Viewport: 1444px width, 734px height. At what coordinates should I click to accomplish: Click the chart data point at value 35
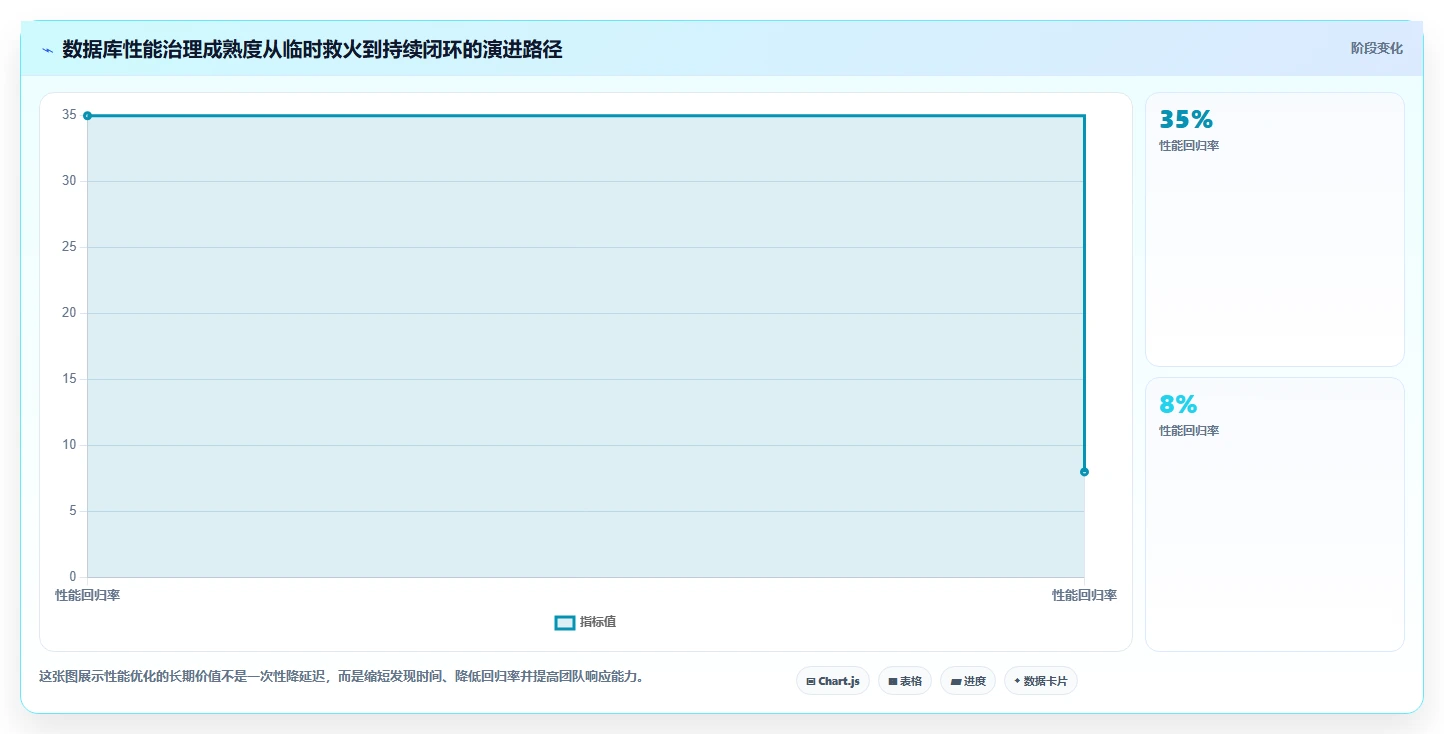pos(88,116)
